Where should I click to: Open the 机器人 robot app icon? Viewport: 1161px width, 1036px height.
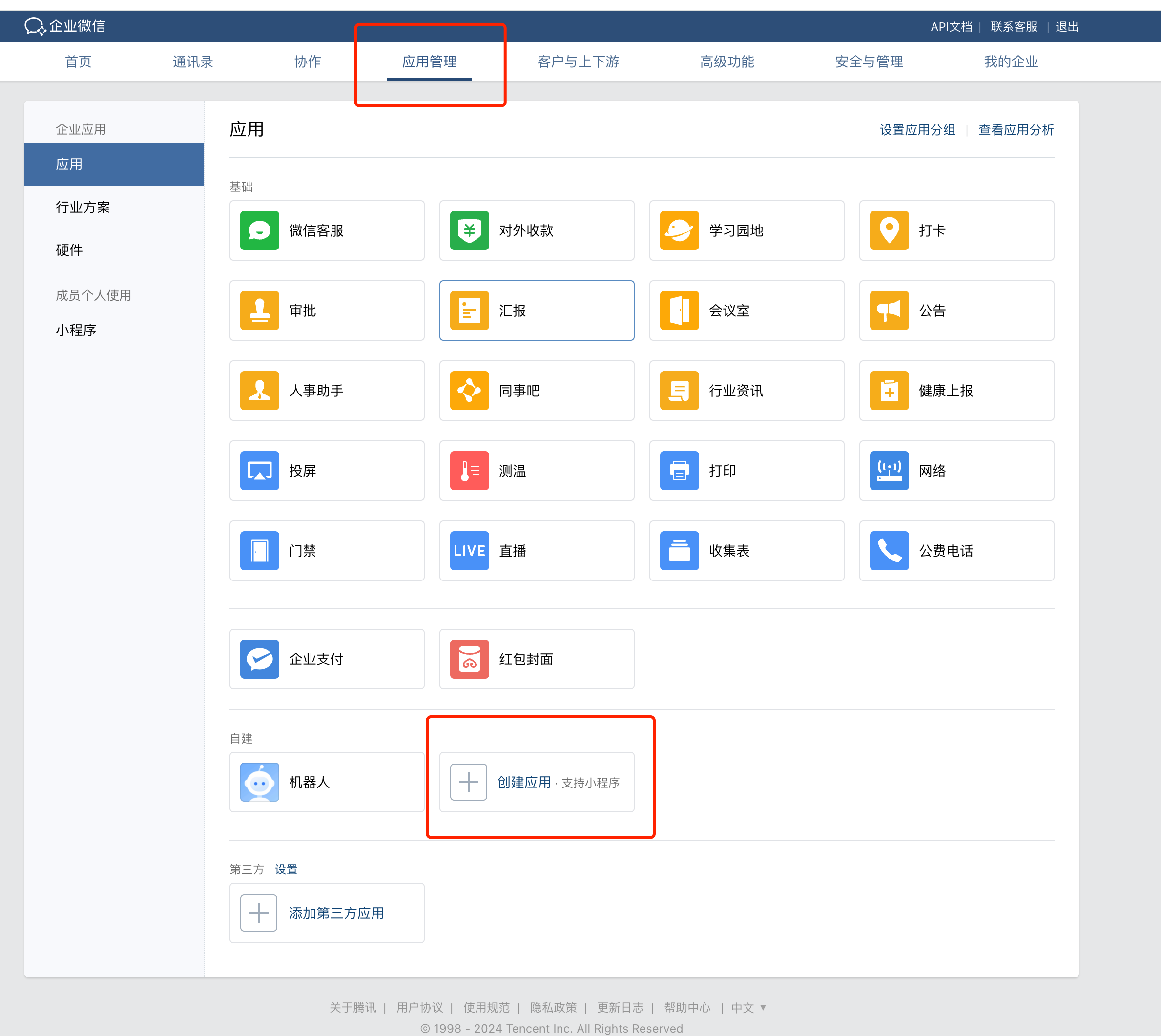(x=260, y=782)
